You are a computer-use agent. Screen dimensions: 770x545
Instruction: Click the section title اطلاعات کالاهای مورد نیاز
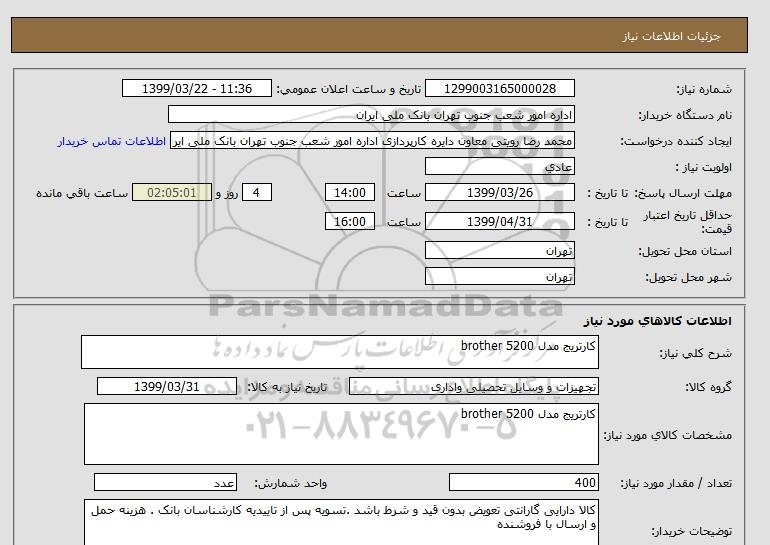[658, 321]
